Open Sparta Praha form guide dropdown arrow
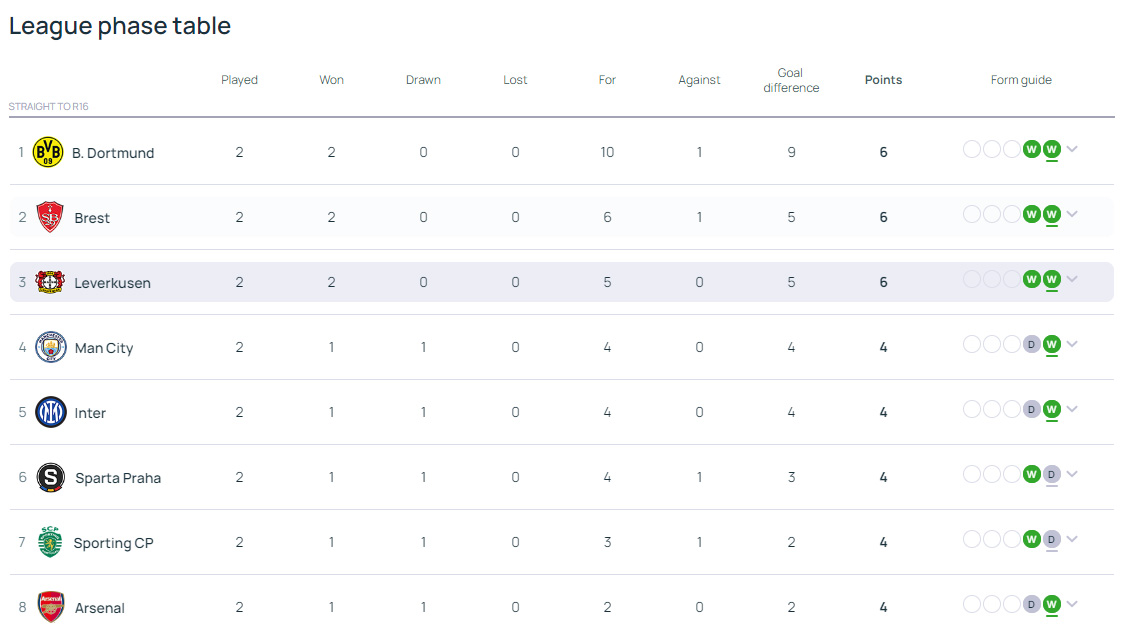 point(1072,475)
